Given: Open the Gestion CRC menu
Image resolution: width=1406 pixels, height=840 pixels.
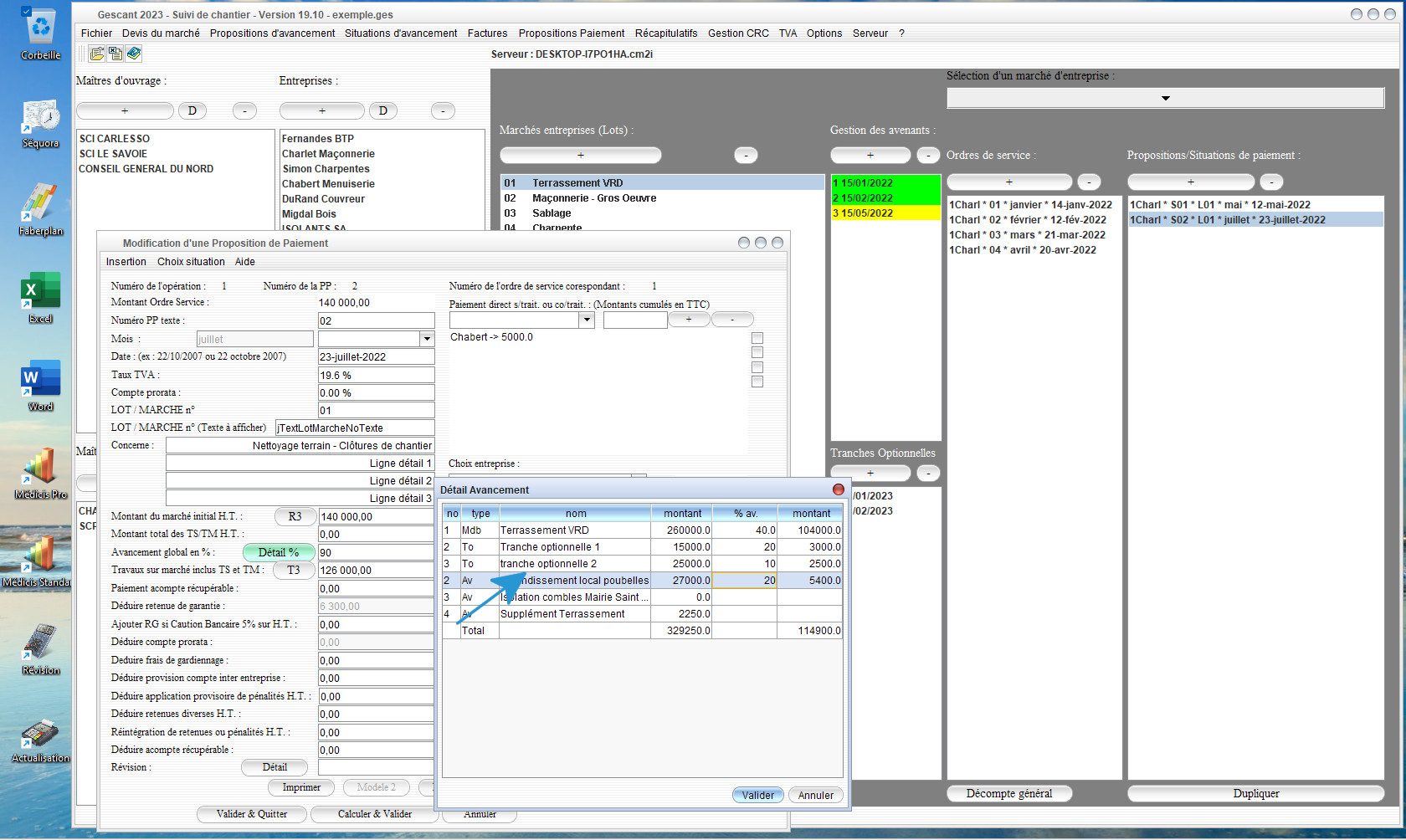Looking at the screenshot, I should pos(738,33).
